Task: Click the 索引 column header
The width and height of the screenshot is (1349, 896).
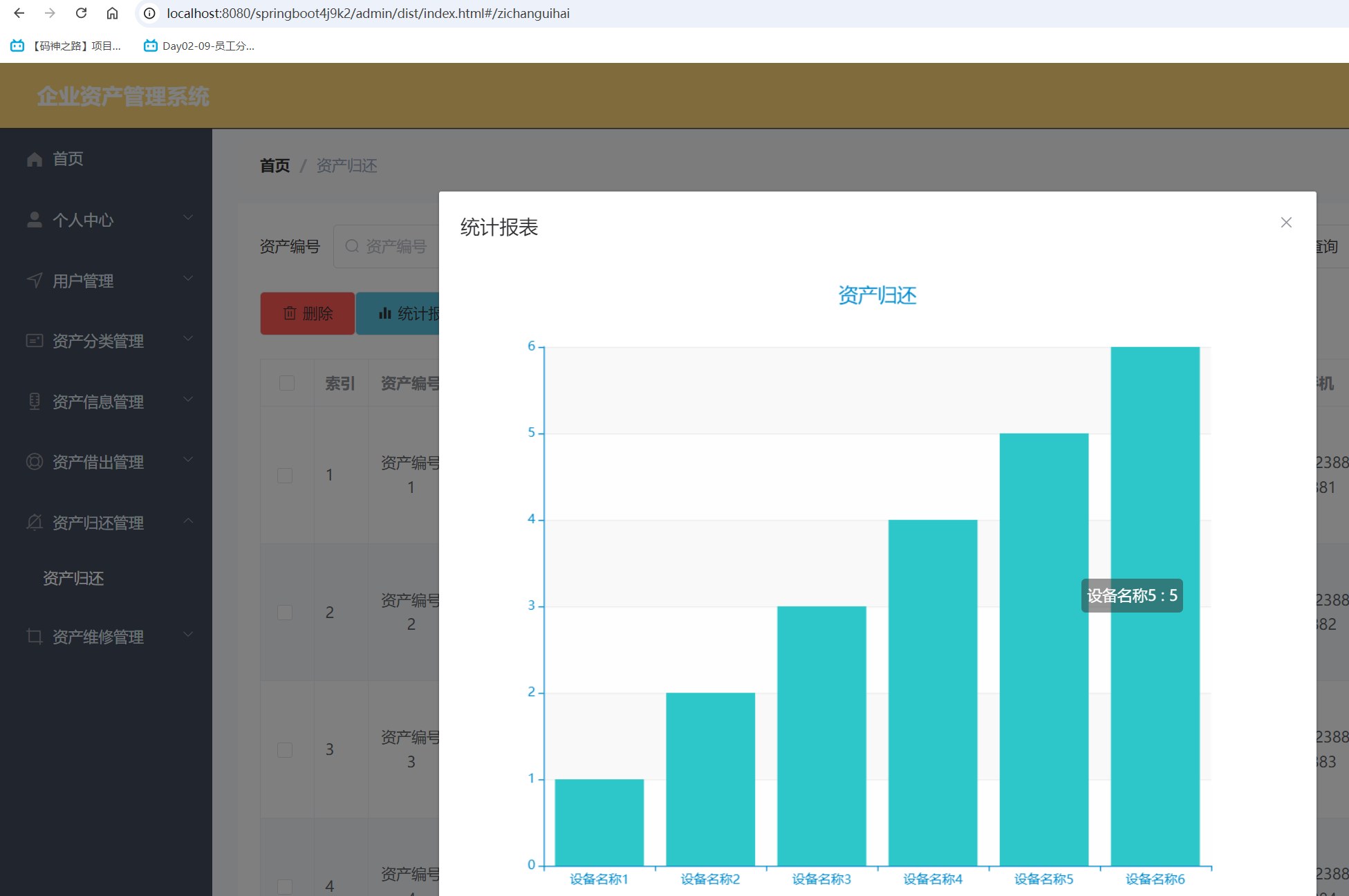Action: pyautogui.click(x=340, y=384)
